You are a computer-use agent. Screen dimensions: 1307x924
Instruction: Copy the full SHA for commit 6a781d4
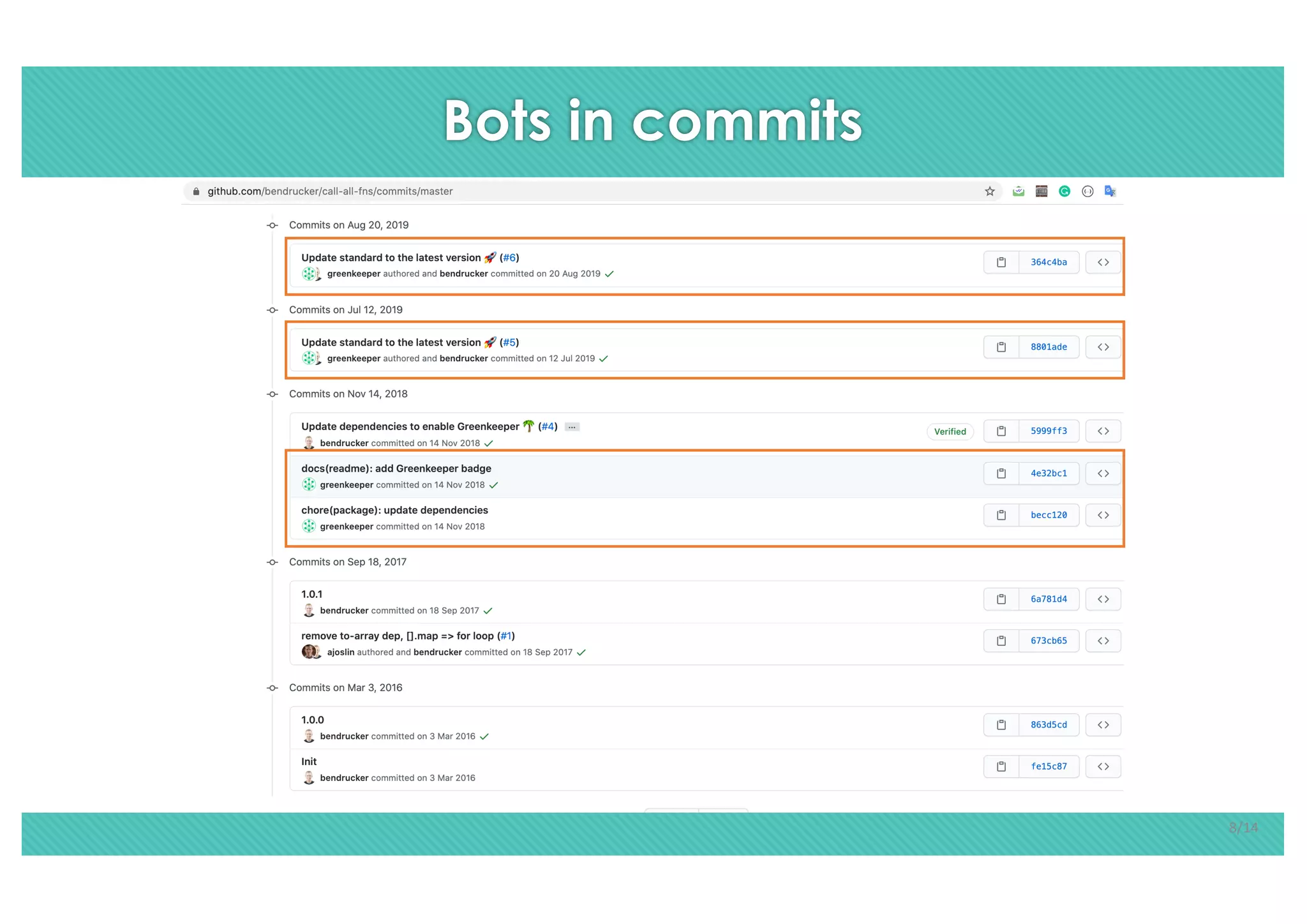pos(1001,599)
